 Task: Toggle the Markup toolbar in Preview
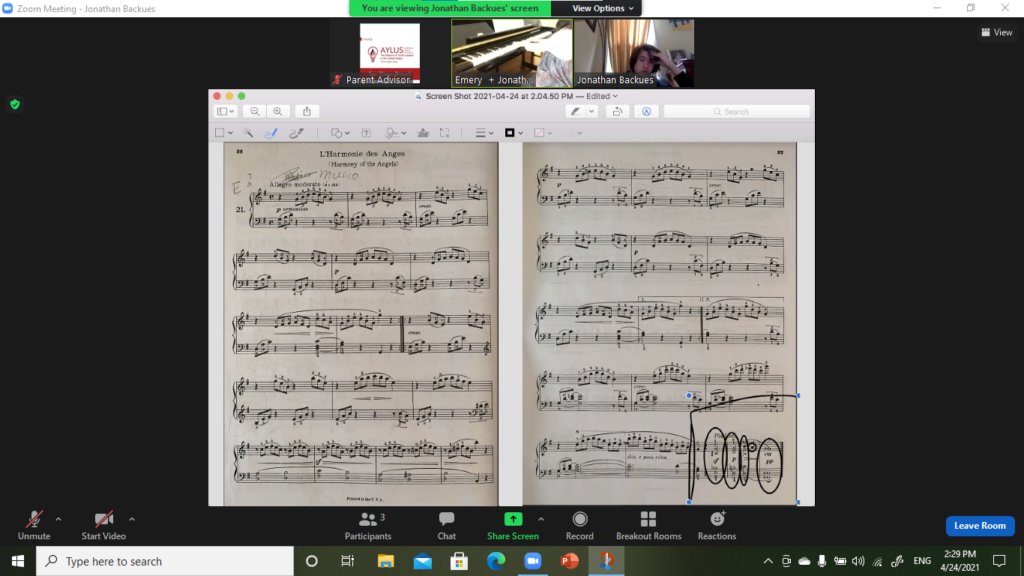coord(647,112)
